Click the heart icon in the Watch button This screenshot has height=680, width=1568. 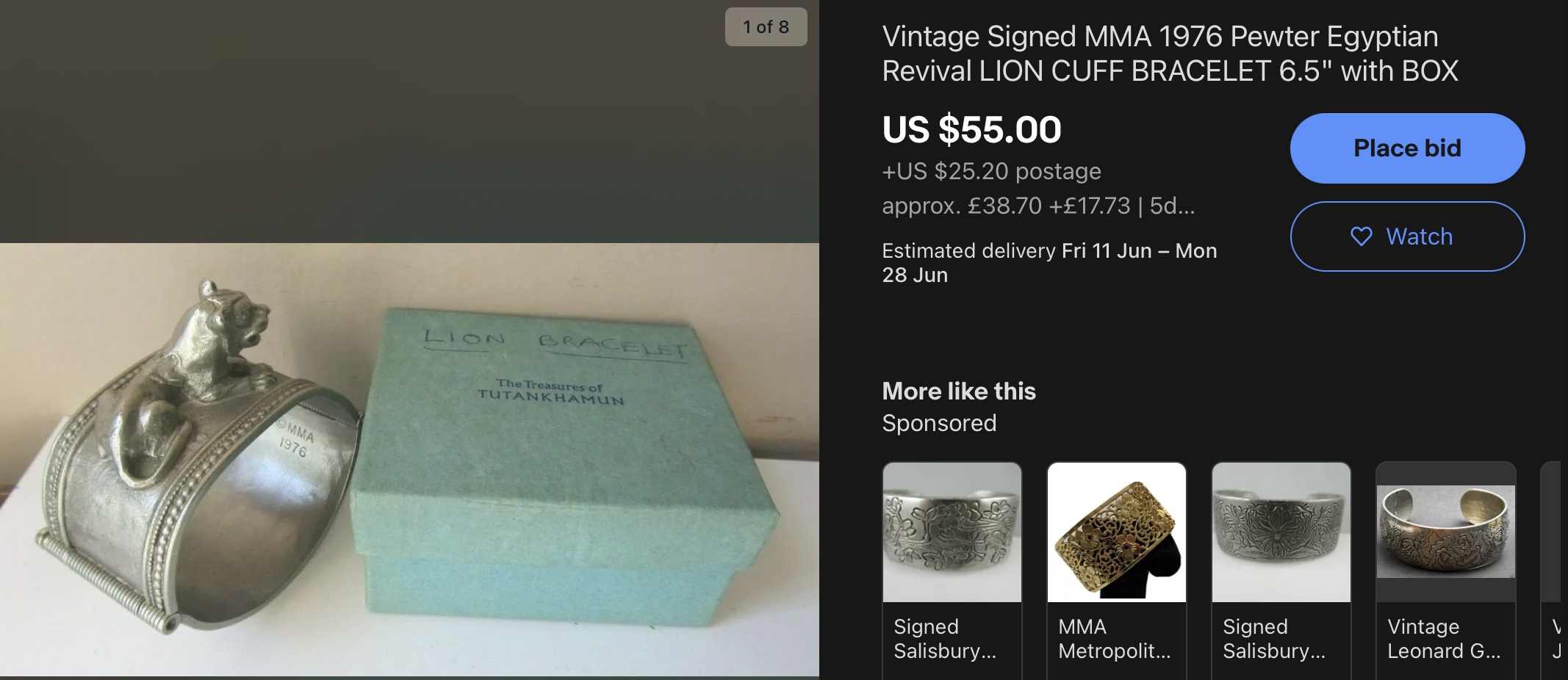pyautogui.click(x=1361, y=236)
